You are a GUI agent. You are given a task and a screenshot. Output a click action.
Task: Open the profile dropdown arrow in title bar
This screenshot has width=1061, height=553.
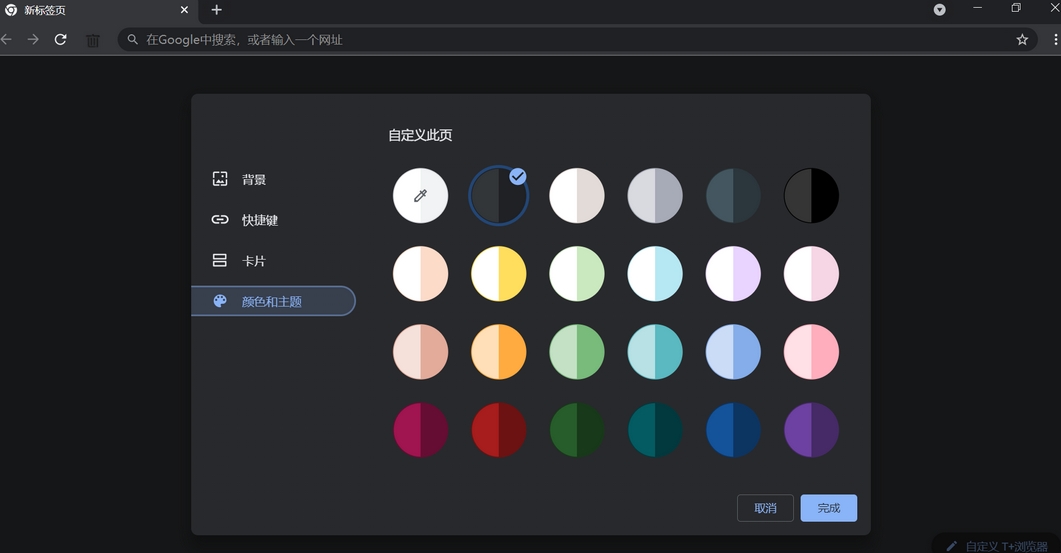939,10
